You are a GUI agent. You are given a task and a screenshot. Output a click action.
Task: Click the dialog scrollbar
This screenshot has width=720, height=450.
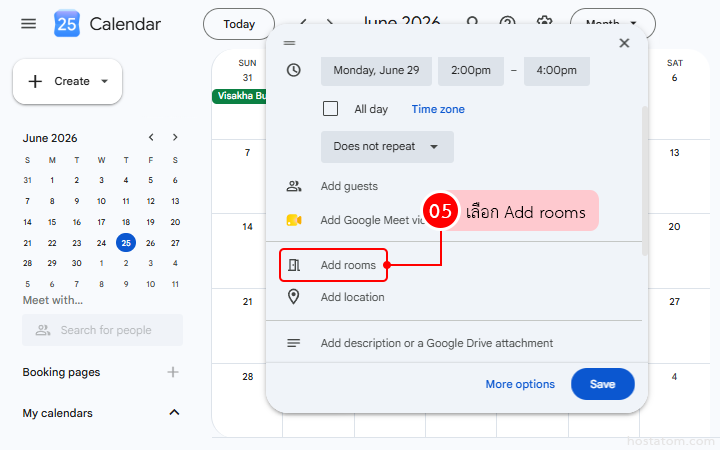(645, 181)
